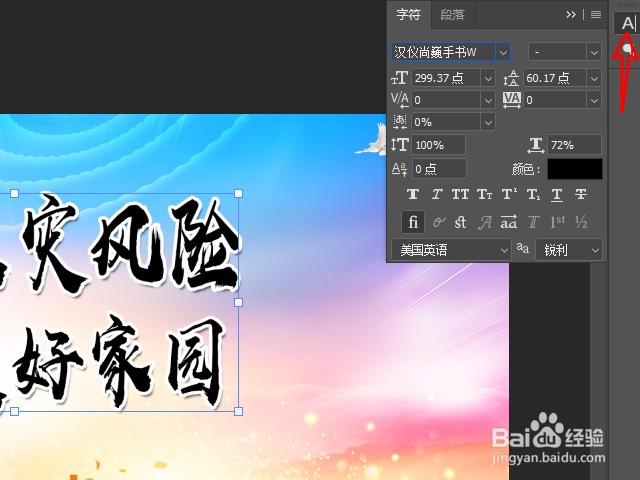The width and height of the screenshot is (640, 480).
Task: Expand the font style dropdown arrow
Action: [x=594, y=53]
